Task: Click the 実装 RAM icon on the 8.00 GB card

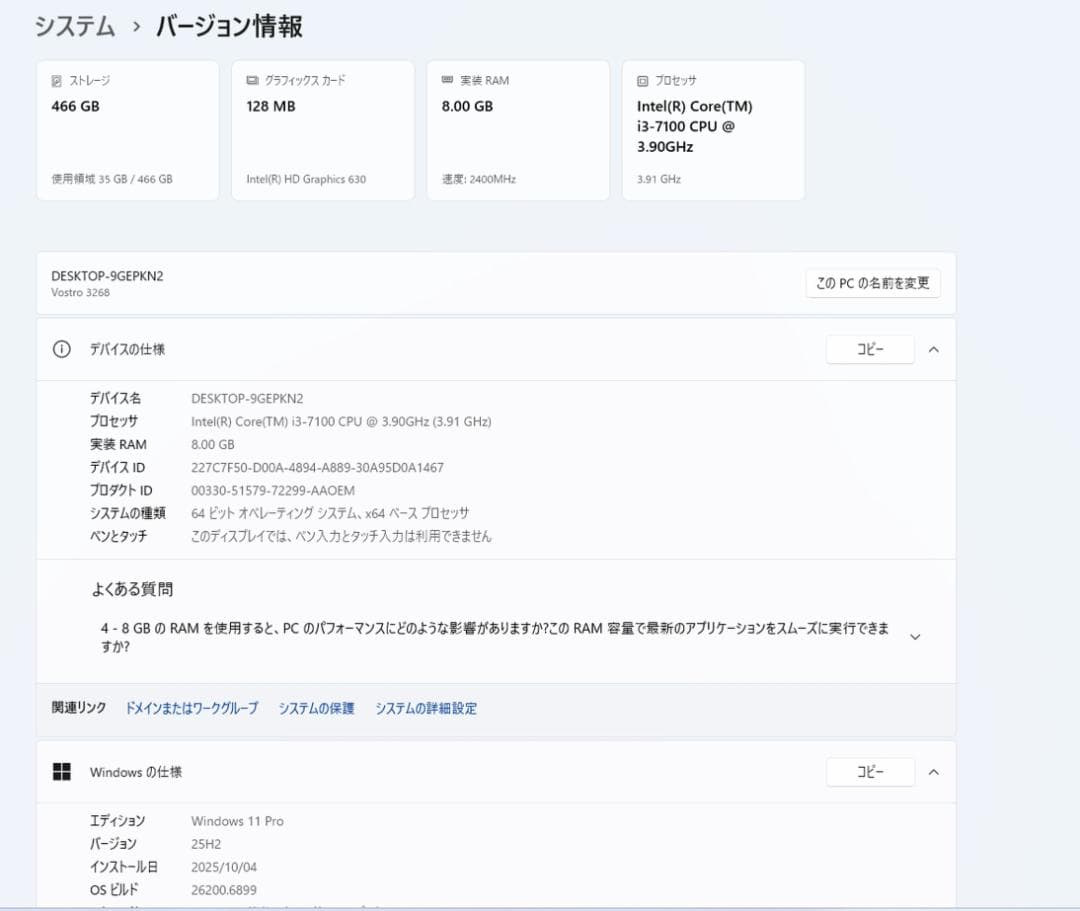Action: [446, 80]
